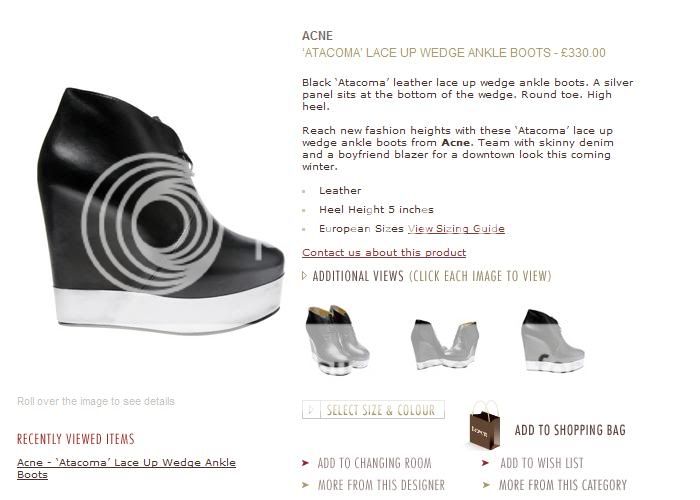This screenshot has width=700, height=500.
Task: Click Add to Wish List
Action: point(542,463)
